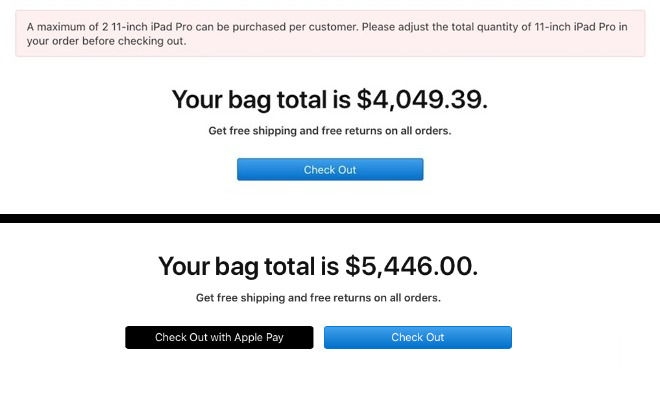Image resolution: width=660 pixels, height=393 pixels.
Task: Start checkout for the $4,049.39 bag
Action: coord(330,170)
